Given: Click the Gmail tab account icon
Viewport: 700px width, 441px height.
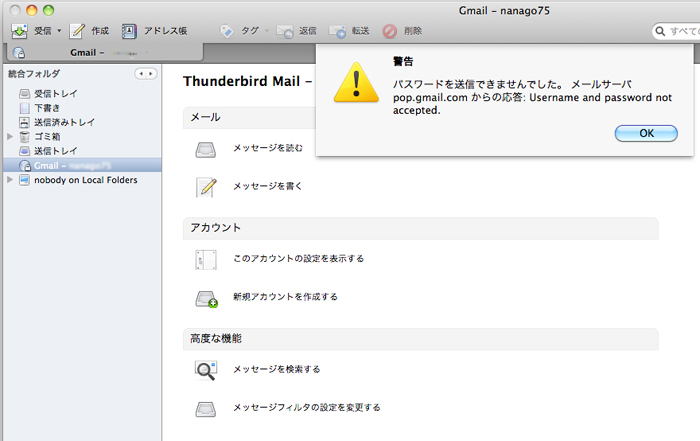Looking at the screenshot, I should [19, 53].
